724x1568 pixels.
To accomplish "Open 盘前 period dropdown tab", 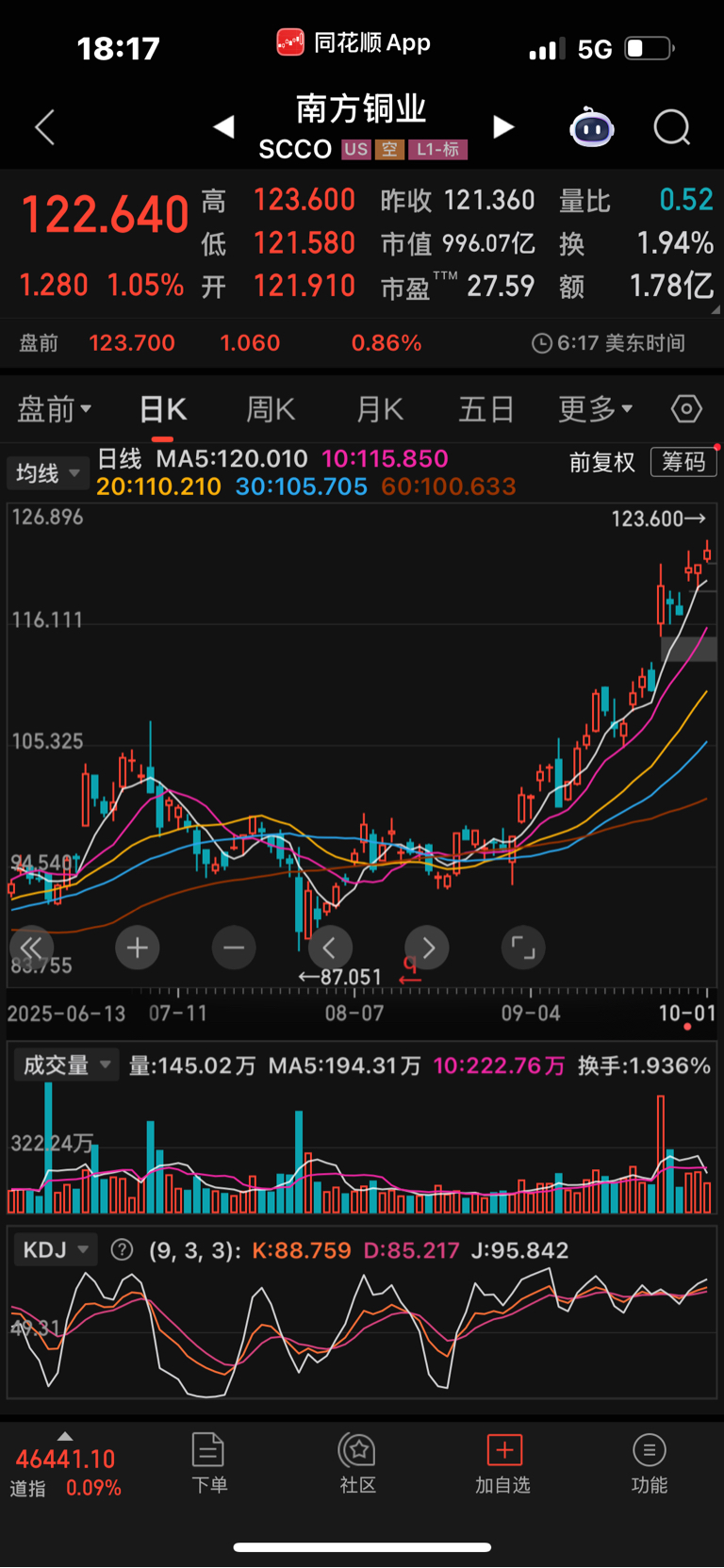I will tap(55, 409).
